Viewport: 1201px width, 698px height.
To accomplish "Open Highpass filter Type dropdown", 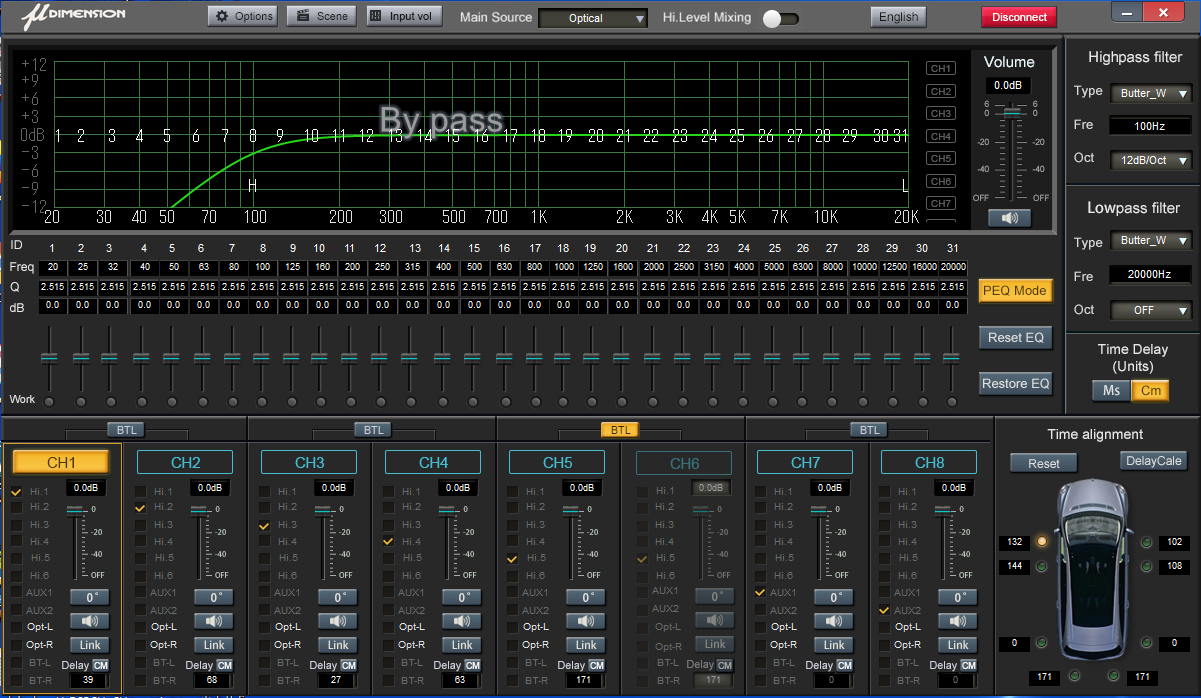I will tap(1151, 93).
